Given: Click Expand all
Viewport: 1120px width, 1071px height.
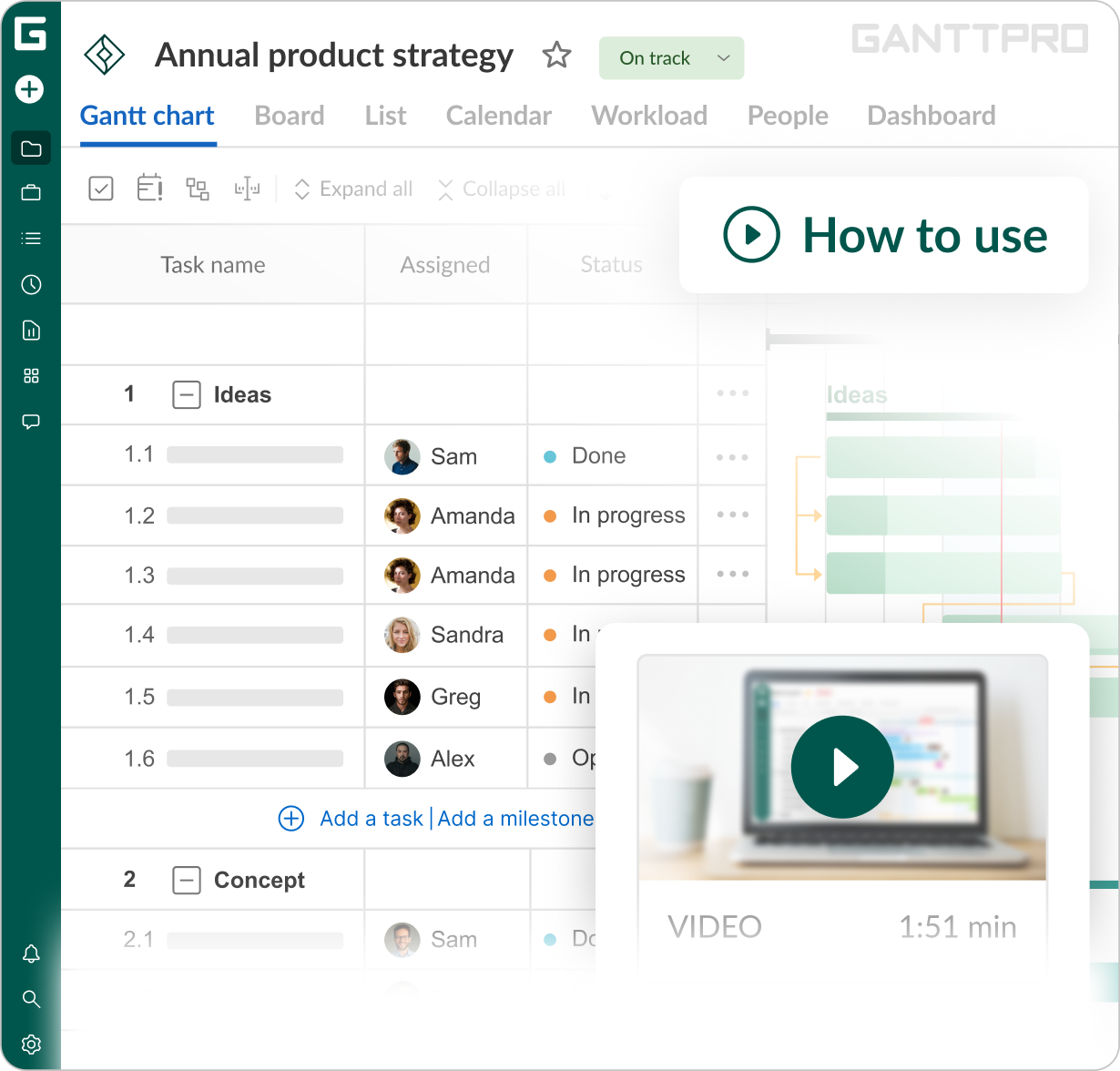Looking at the screenshot, I should [x=353, y=189].
